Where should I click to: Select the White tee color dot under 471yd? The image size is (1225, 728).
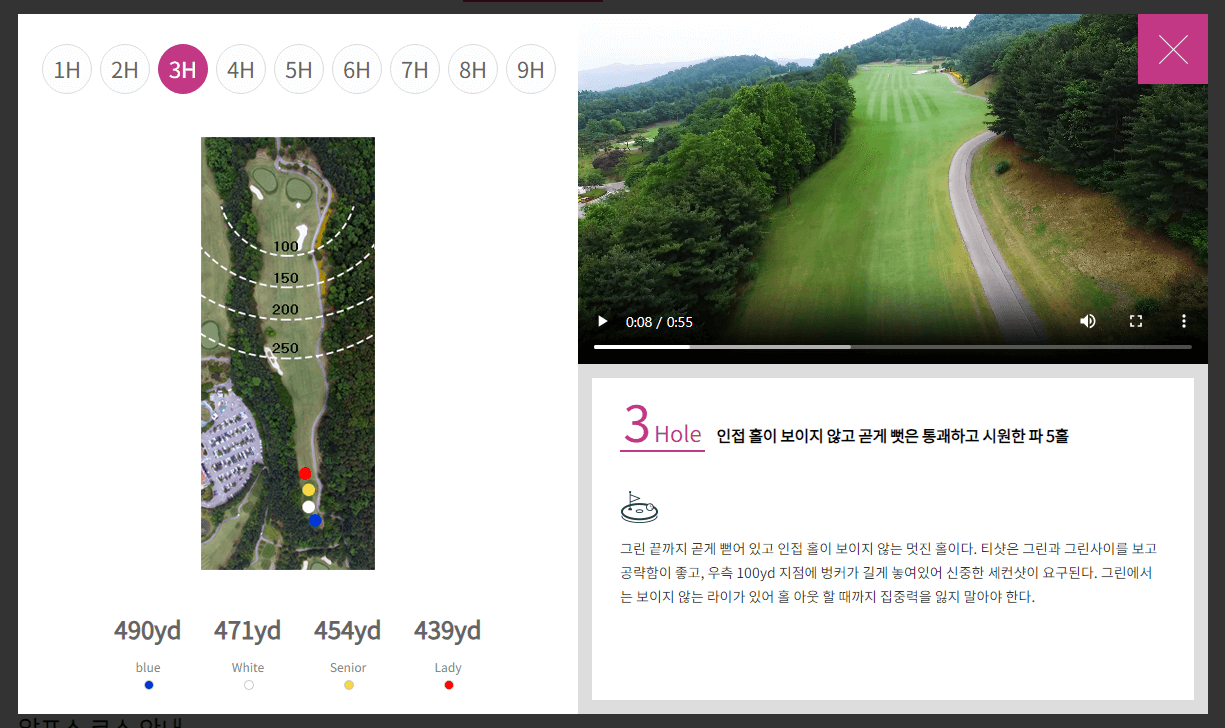coord(248,684)
